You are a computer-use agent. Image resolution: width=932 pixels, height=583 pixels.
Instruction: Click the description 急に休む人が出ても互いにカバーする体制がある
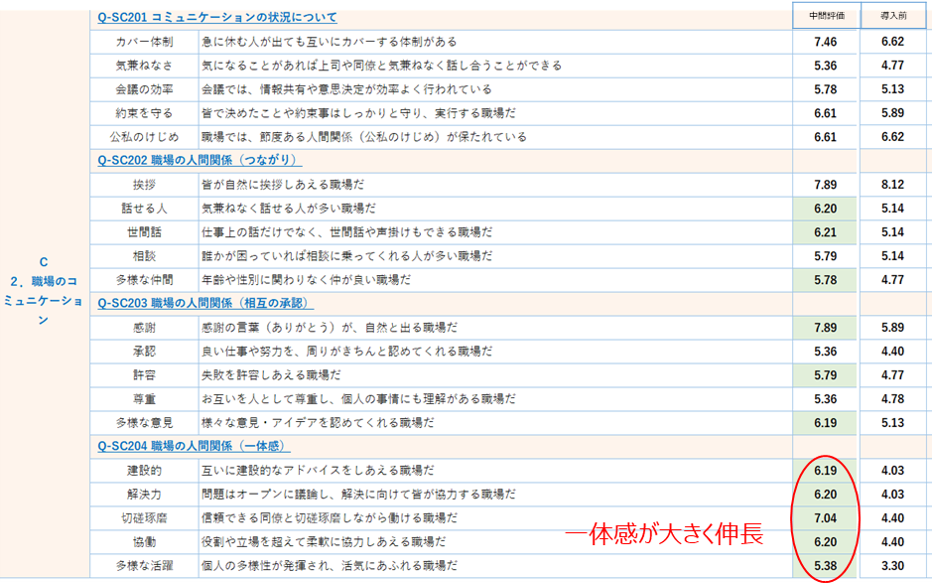(329, 42)
